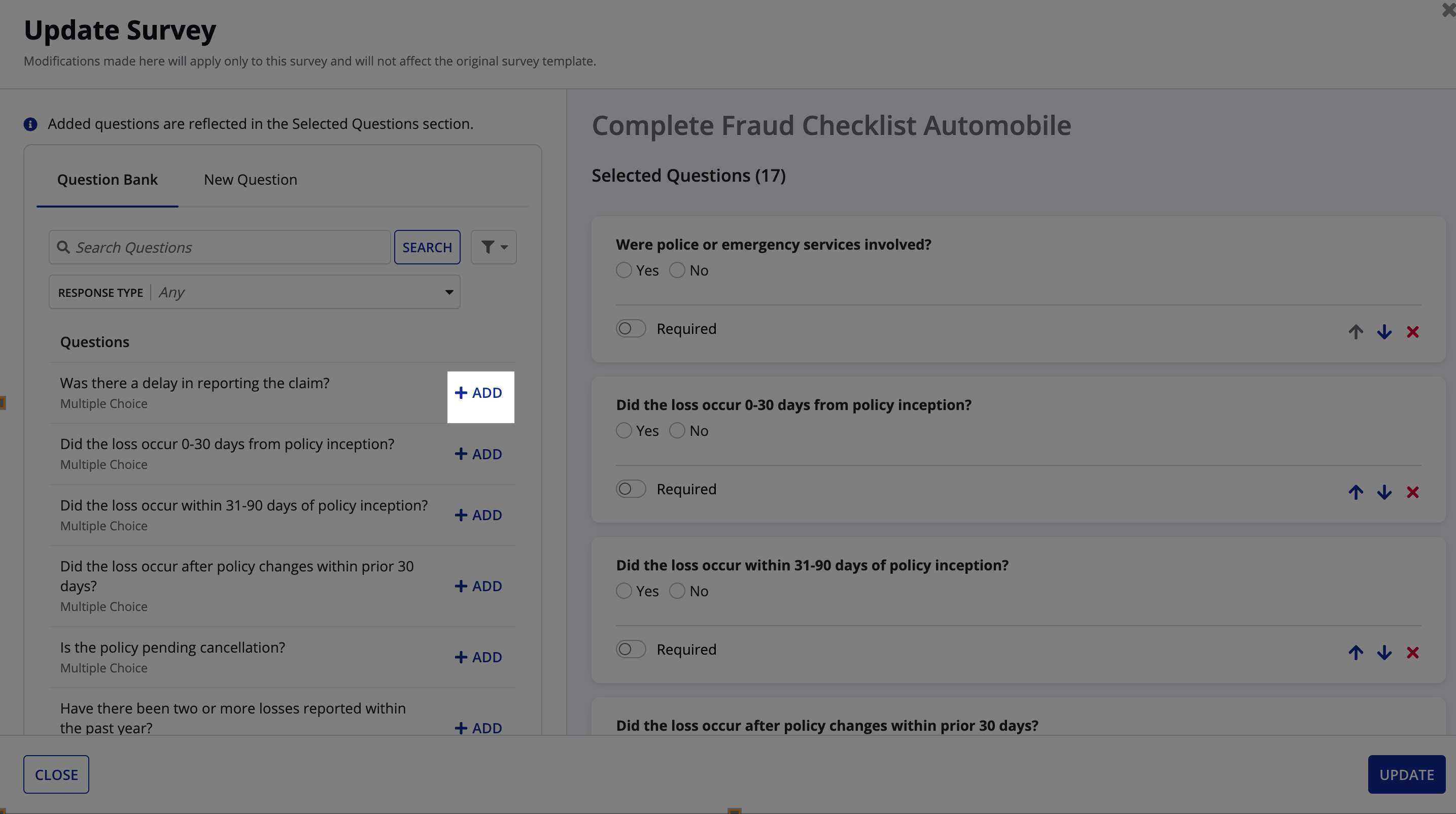Screen dimensions: 1456x814
Task: Click magnifier icon in Search Questions field
Action: (x=63, y=247)
